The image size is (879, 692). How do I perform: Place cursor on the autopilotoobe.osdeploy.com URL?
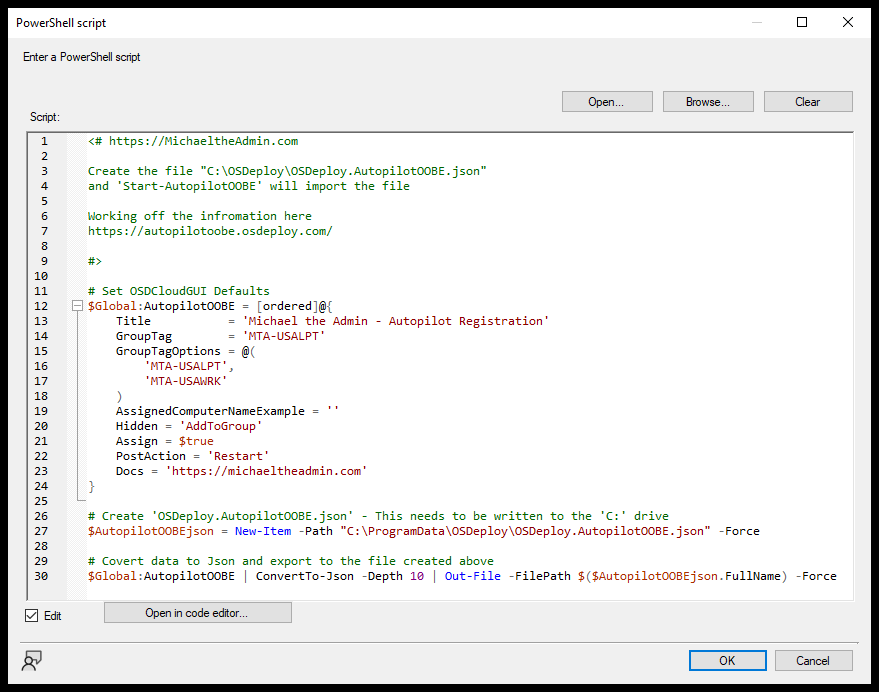(209, 231)
